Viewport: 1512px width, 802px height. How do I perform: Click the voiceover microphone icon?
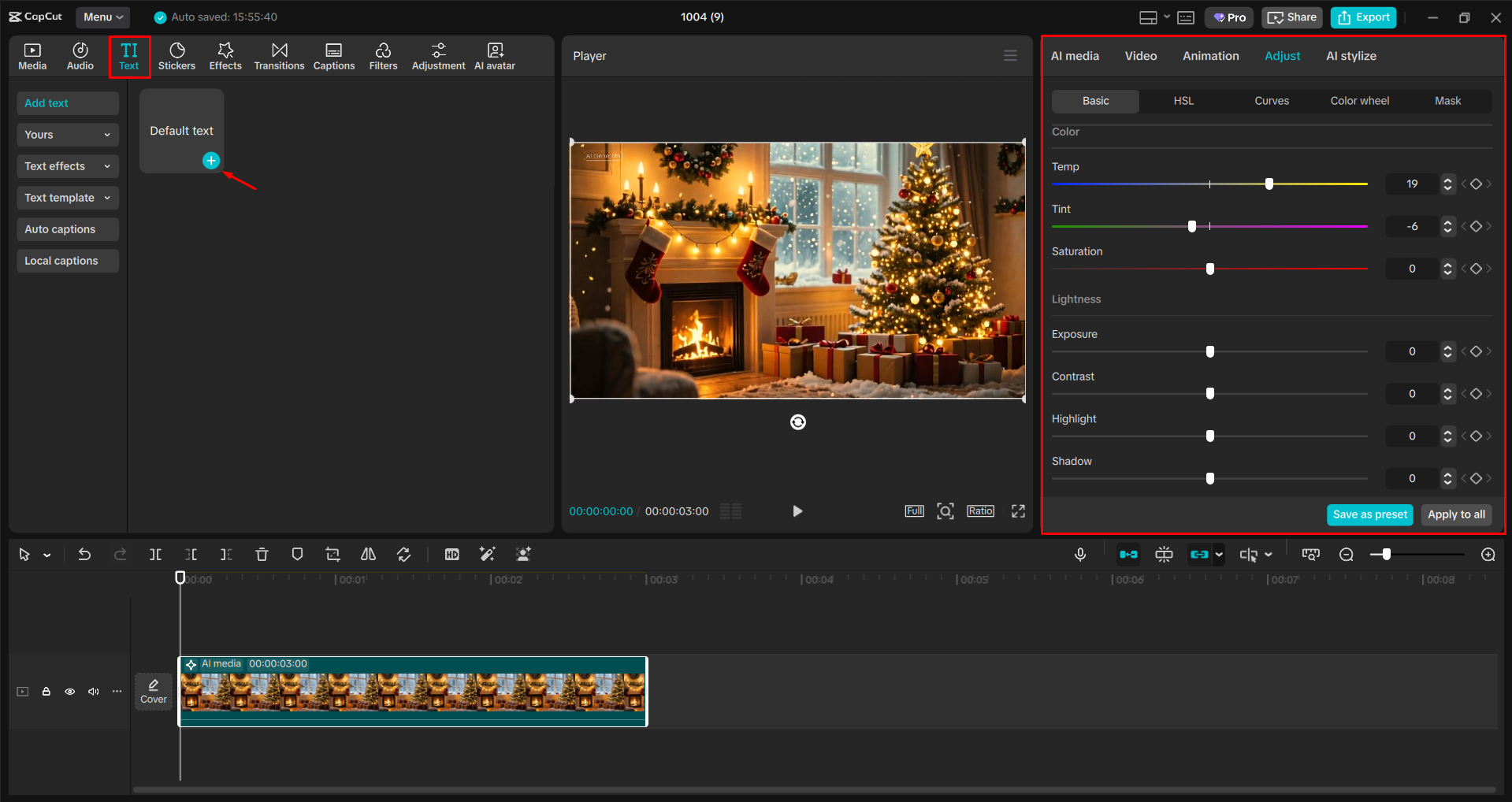tap(1079, 554)
